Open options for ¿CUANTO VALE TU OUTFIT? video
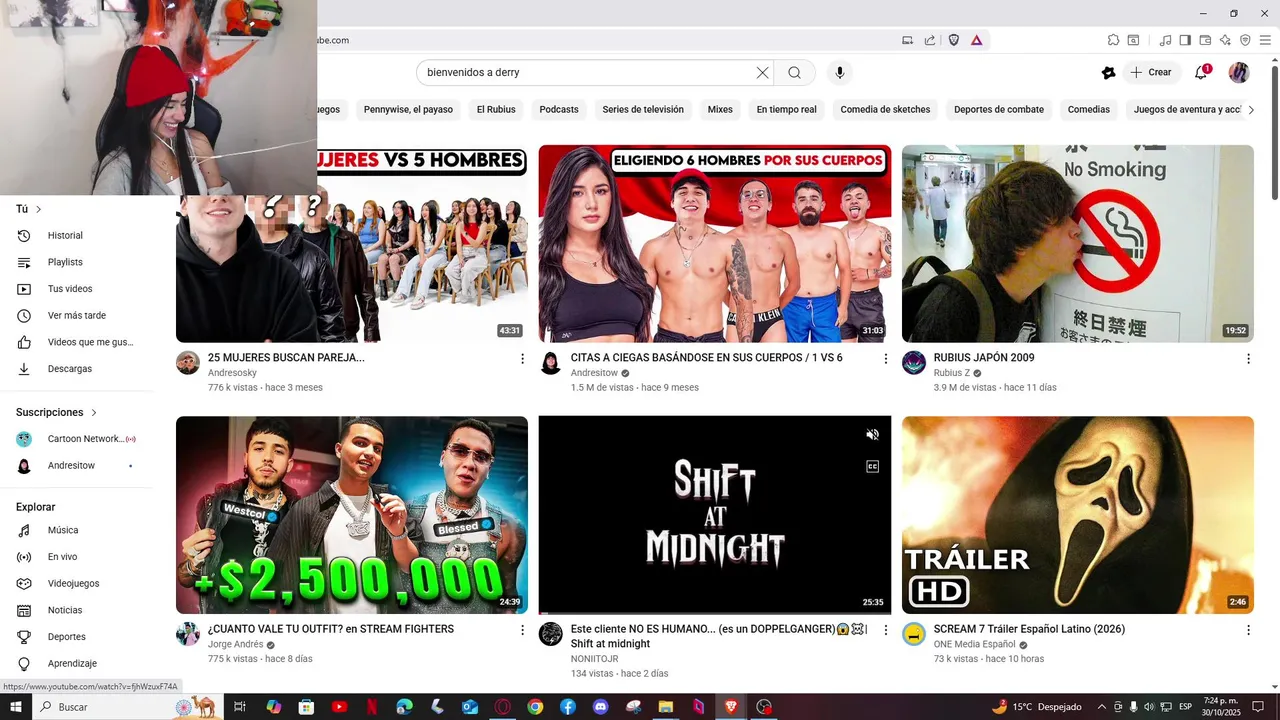The image size is (1280, 720). (x=522, y=630)
